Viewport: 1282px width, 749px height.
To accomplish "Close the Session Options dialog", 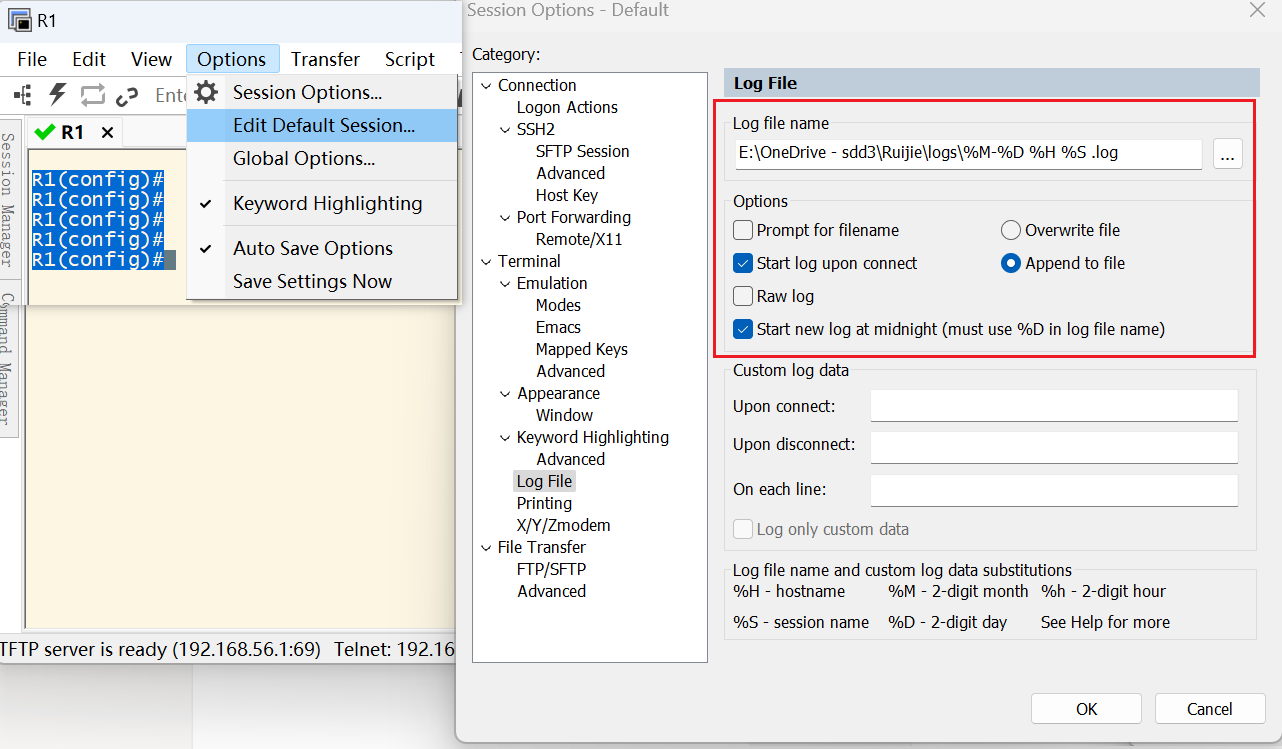I will click(x=1257, y=10).
